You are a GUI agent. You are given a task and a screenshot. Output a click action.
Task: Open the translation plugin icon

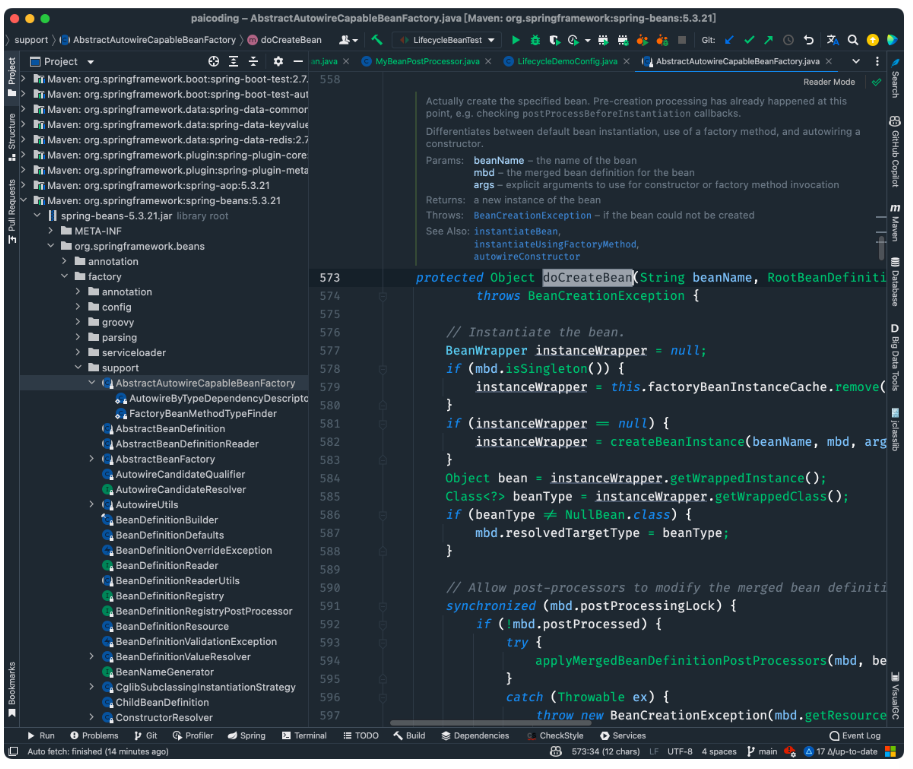coord(833,40)
